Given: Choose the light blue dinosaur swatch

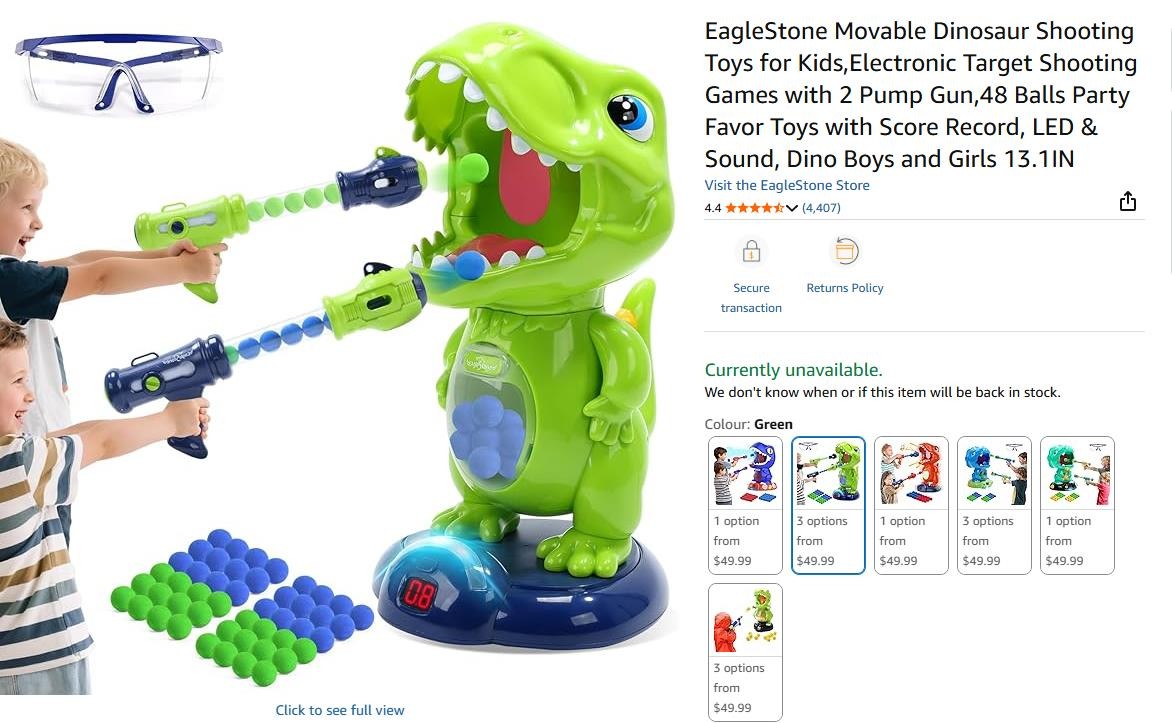Looking at the screenshot, I should click(994, 505).
